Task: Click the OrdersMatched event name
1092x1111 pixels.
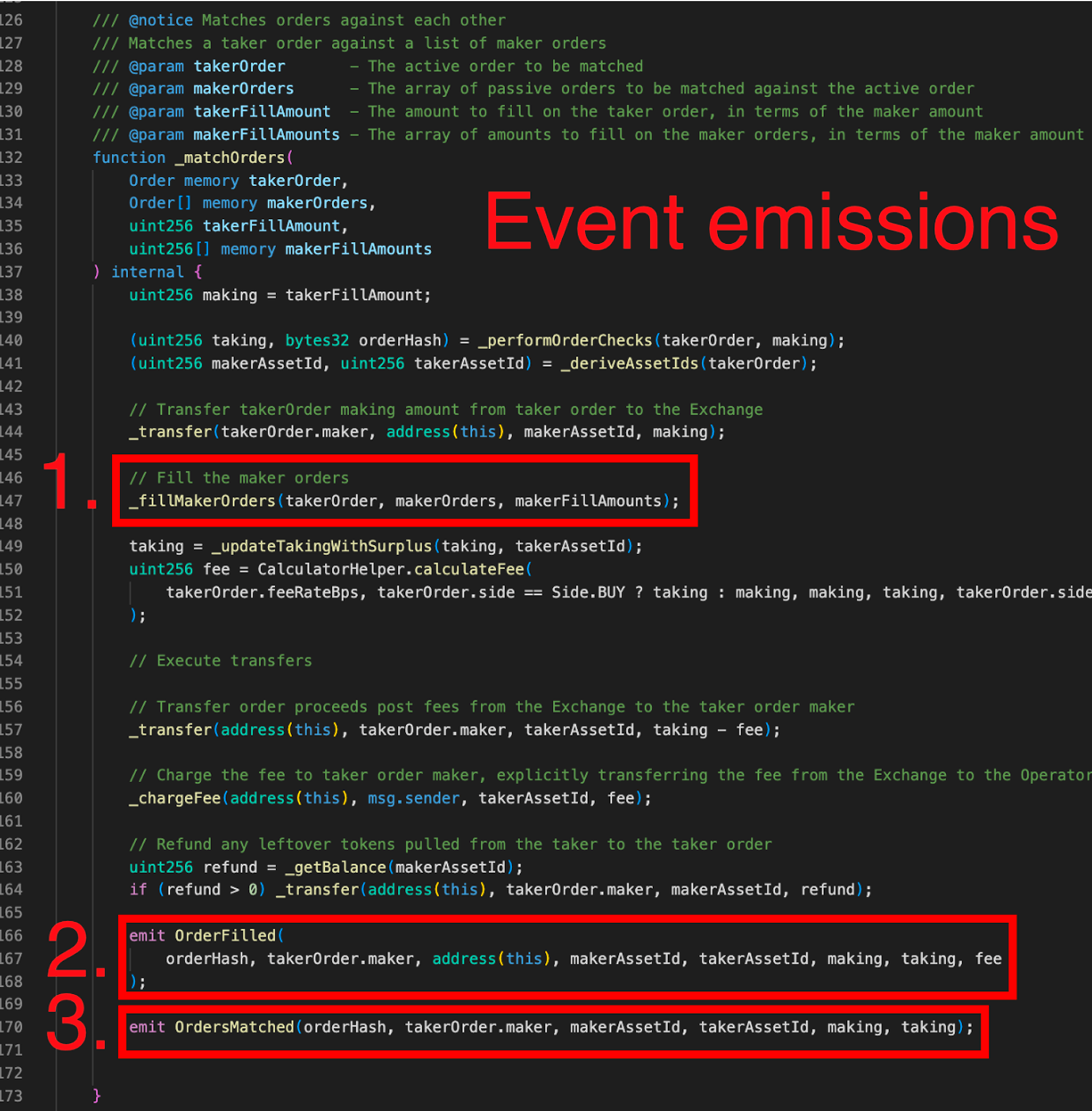Action: [235, 1027]
